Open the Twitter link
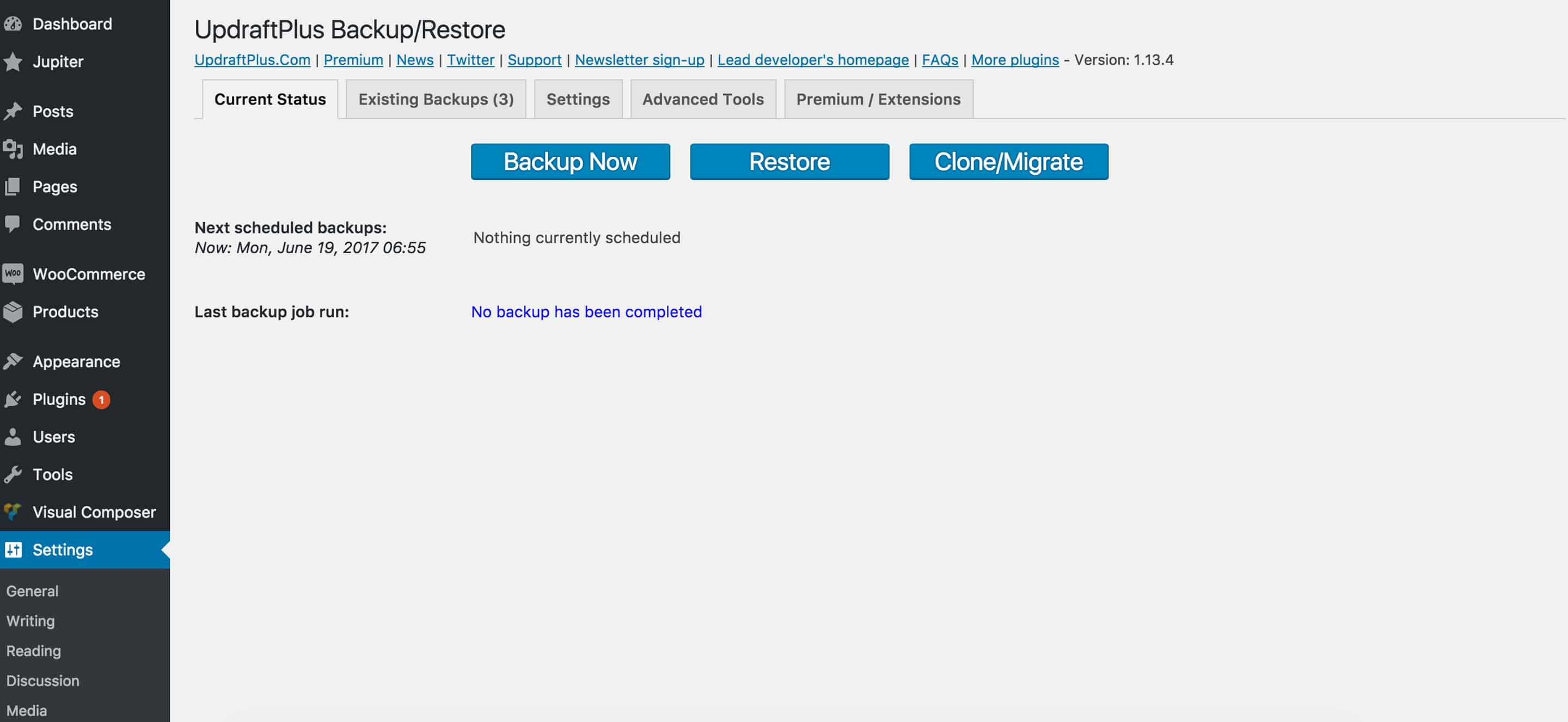Screen dimensions: 1568x722 [470, 60]
